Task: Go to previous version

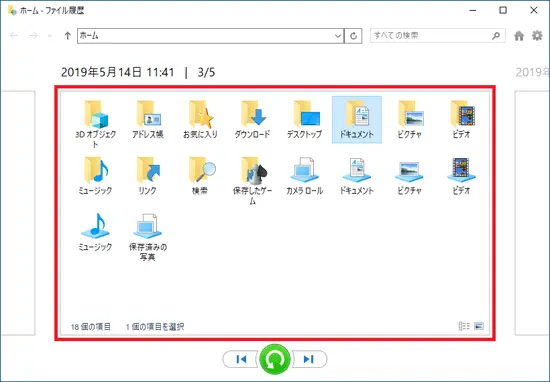Action: [x=241, y=359]
